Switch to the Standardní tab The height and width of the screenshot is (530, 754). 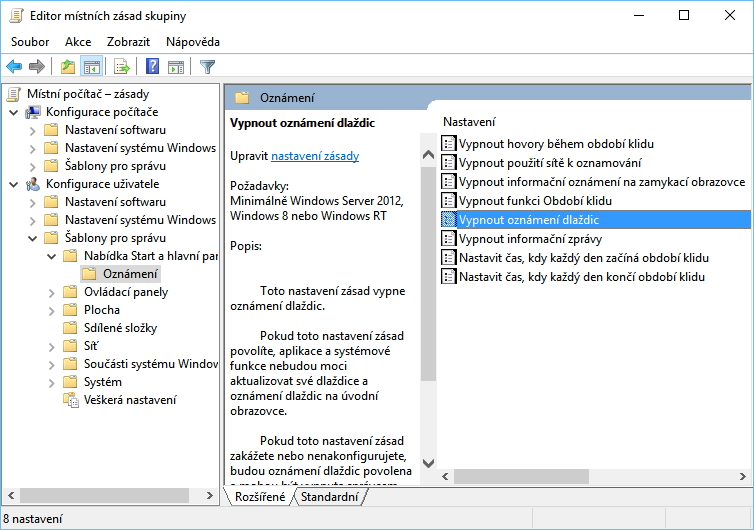click(x=329, y=497)
